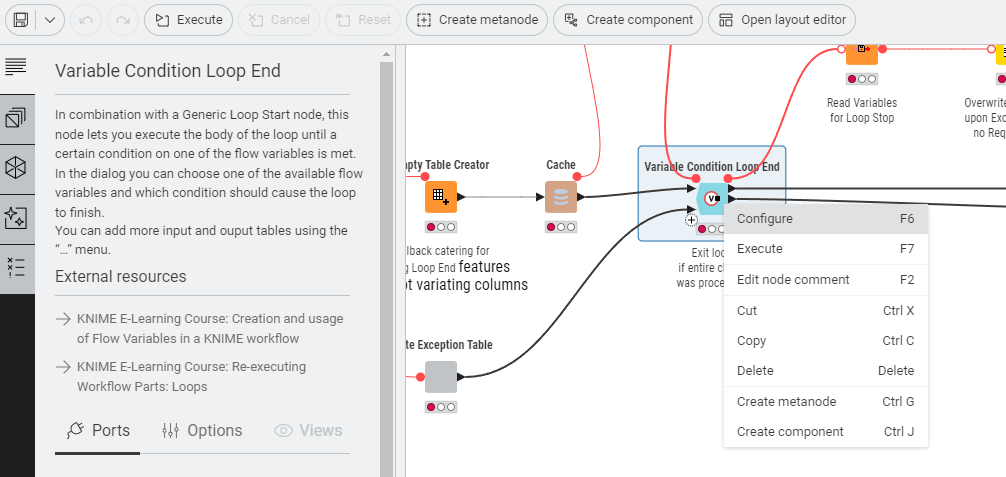Click the Cache node name label
Viewport: 1006px width, 477px height.
click(x=561, y=165)
